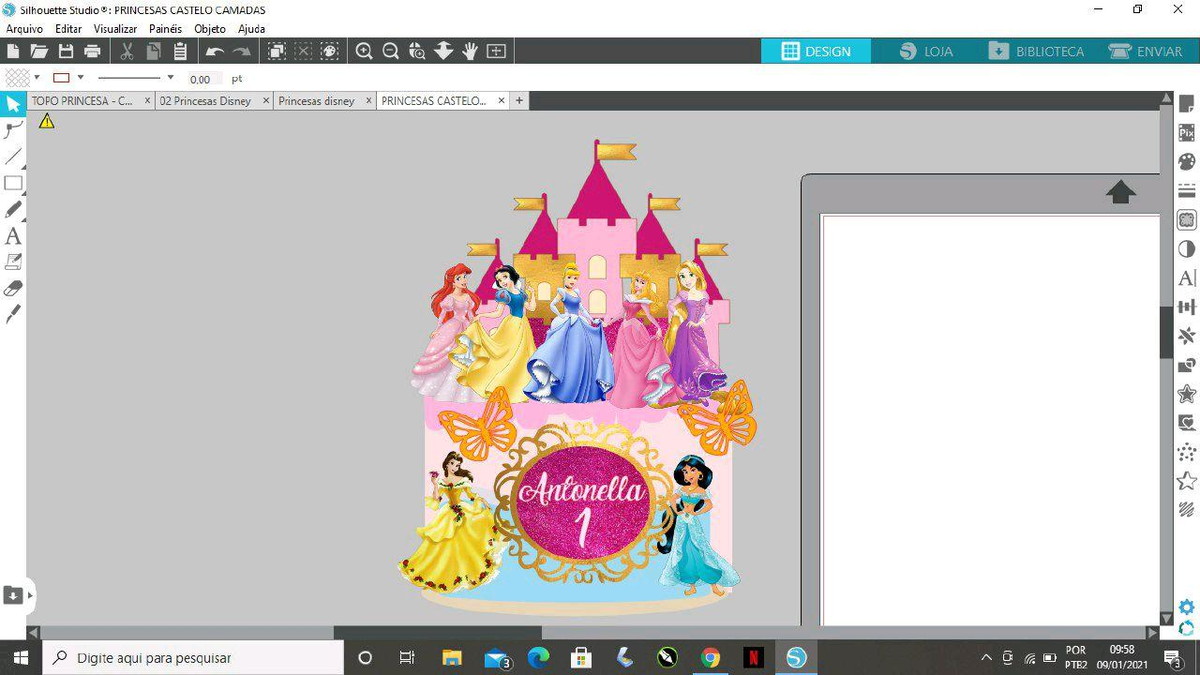The width and height of the screenshot is (1200, 675).
Task: Open the Objeto menu
Action: pyautogui.click(x=210, y=29)
